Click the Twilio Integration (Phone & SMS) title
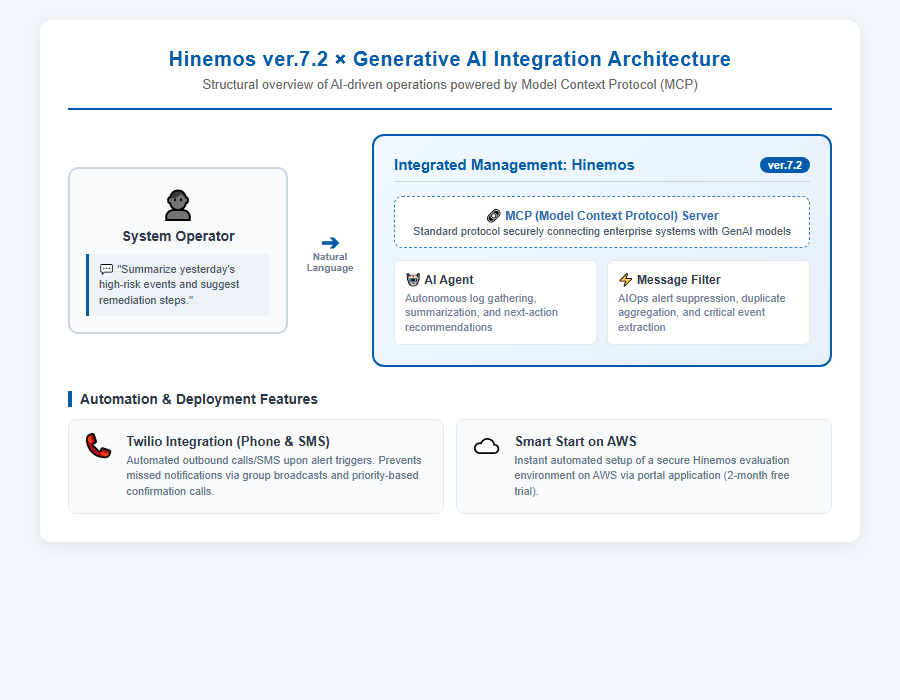Screen dimensions: 900x700 pos(228,442)
